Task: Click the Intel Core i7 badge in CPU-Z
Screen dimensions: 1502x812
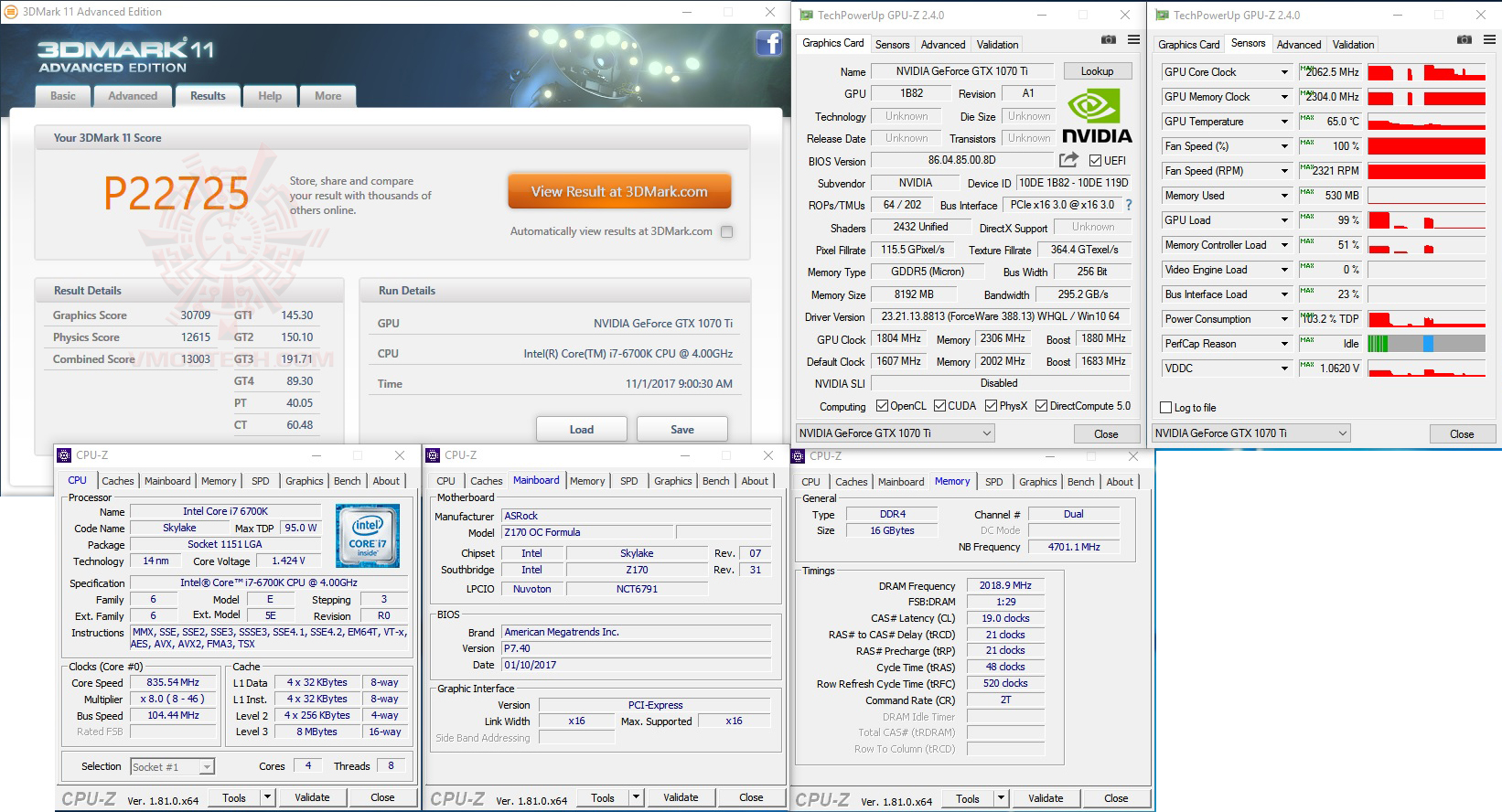Action: coord(368,535)
